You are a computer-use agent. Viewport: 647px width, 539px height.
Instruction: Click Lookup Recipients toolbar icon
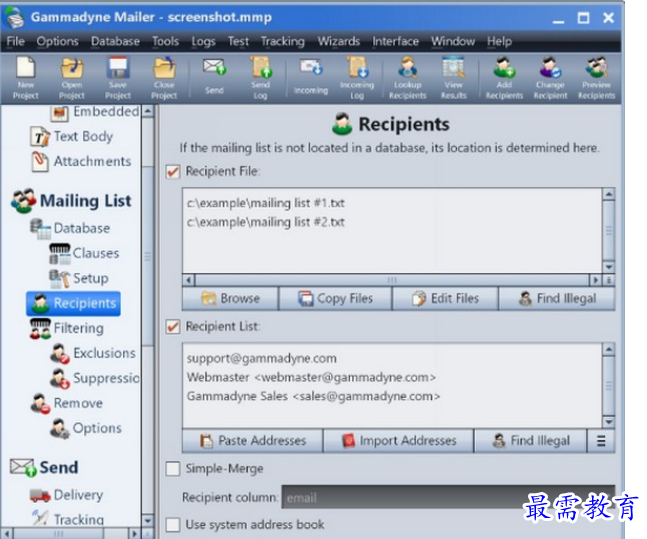pos(408,78)
